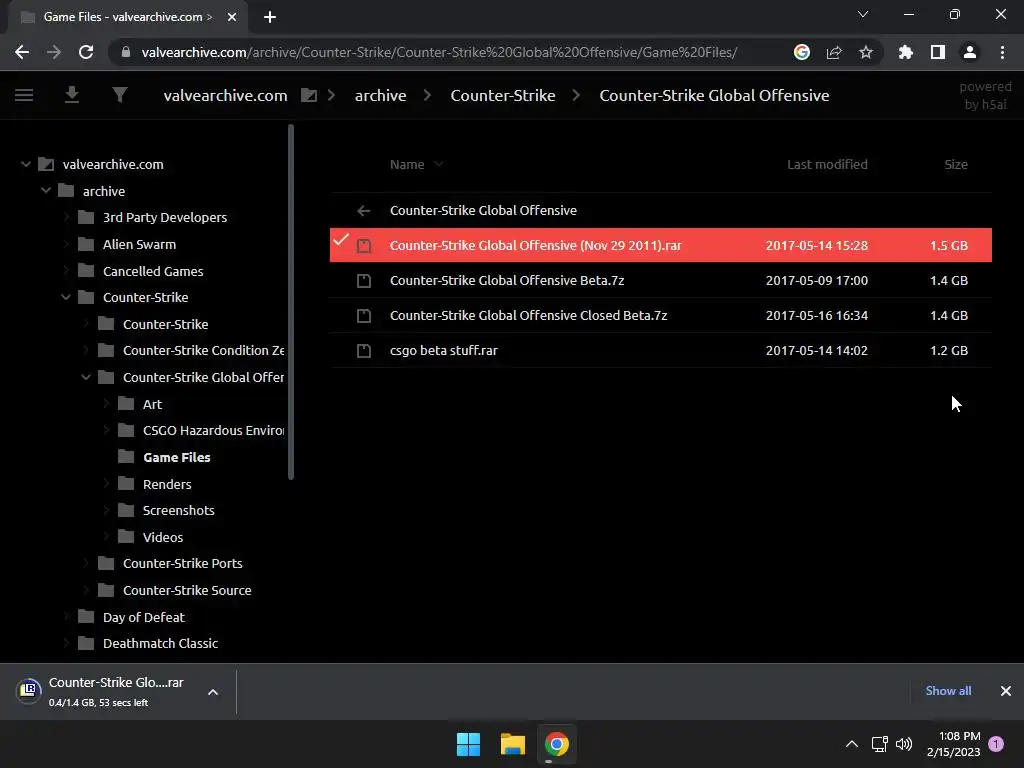Image resolution: width=1024 pixels, height=768 pixels.
Task: Open the Chrome extensions puzzle icon
Action: pyautogui.click(x=905, y=52)
